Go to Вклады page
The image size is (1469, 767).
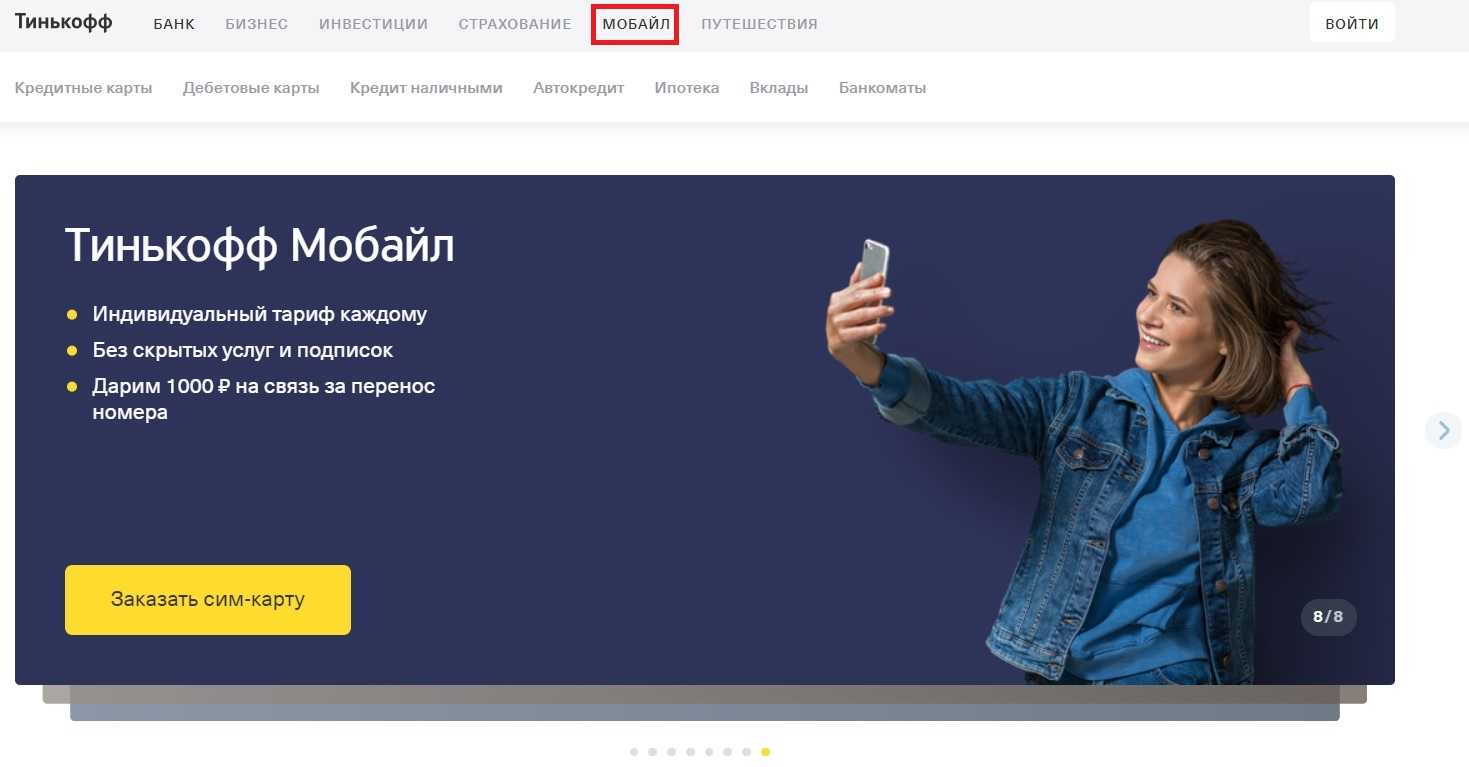pyautogui.click(x=779, y=88)
